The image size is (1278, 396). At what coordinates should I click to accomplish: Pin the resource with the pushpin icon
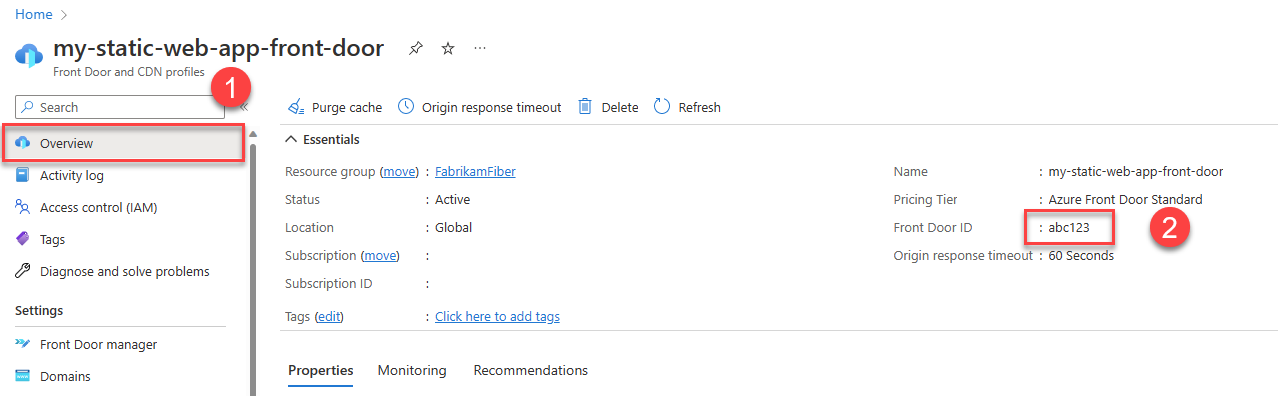pos(416,49)
